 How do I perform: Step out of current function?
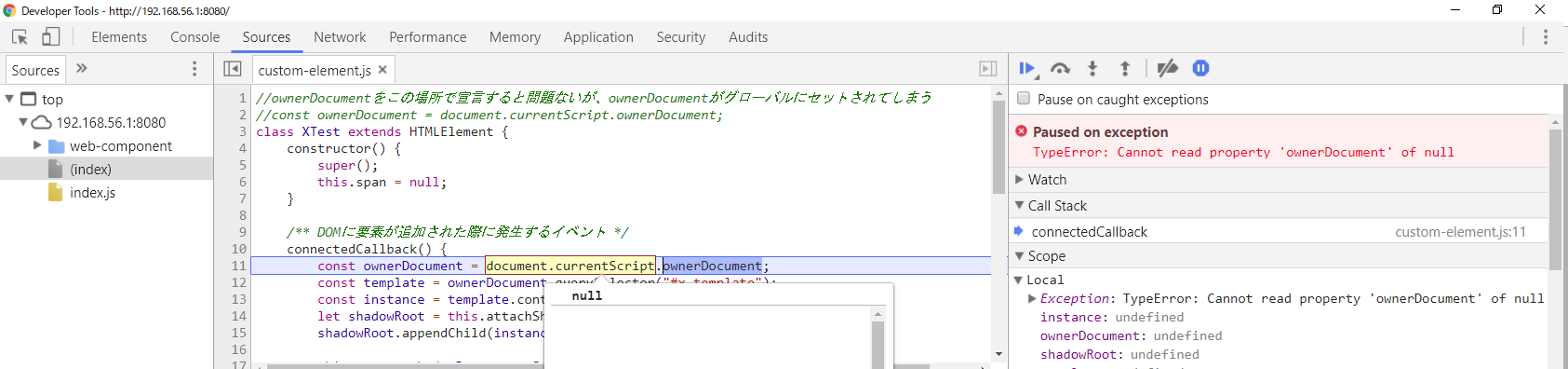[x=1125, y=68]
